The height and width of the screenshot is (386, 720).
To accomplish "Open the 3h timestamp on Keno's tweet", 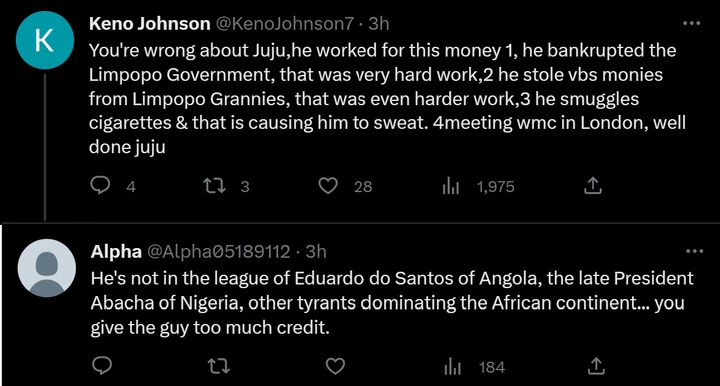I will pos(379,23).
